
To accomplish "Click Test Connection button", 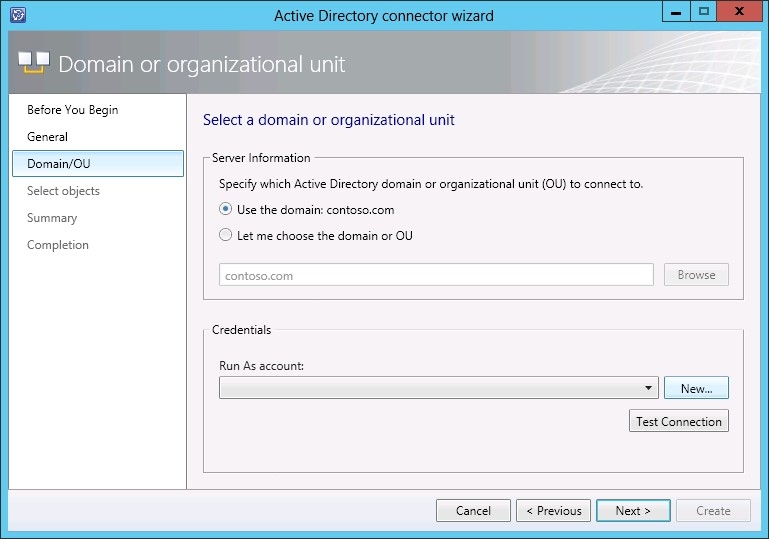I will pyautogui.click(x=679, y=421).
